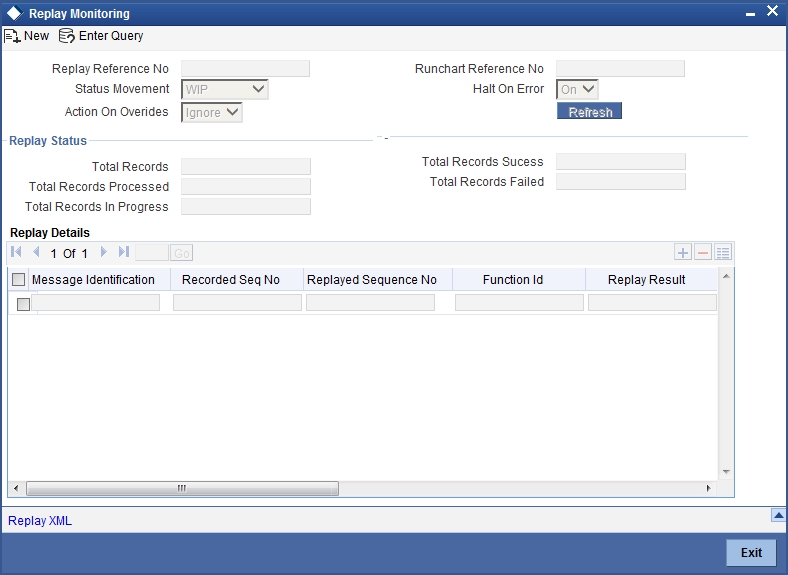Go to next page of Replay Details
788x575 pixels.
(x=104, y=252)
